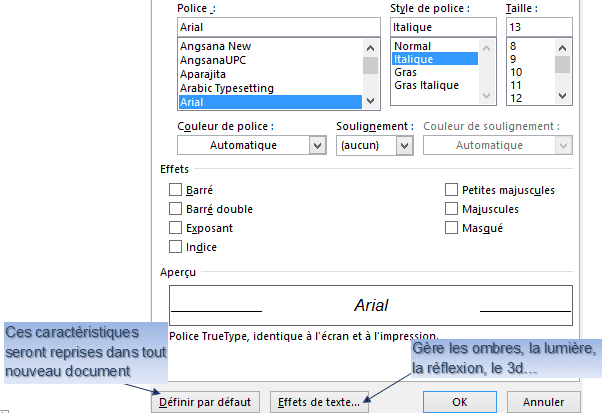The height and width of the screenshot is (413, 610).
Task: Select Gras Italique font style
Action: point(426,85)
